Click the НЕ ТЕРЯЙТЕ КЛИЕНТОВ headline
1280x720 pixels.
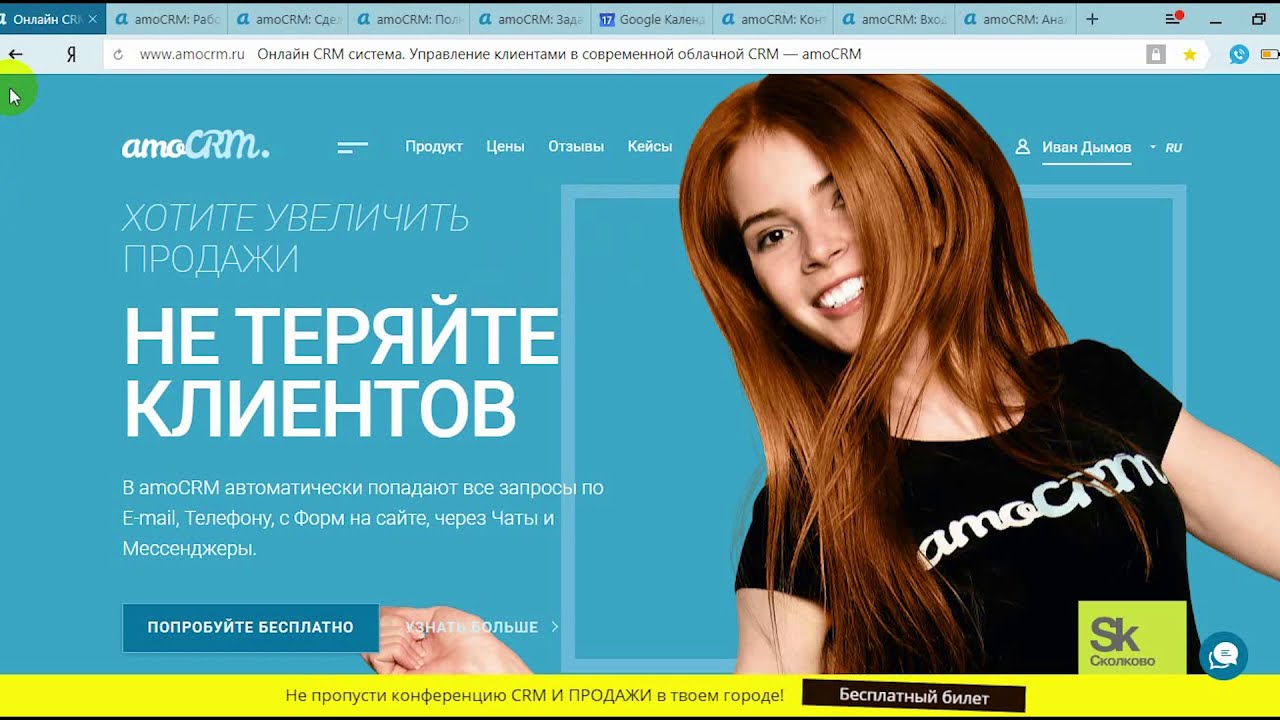(340, 372)
